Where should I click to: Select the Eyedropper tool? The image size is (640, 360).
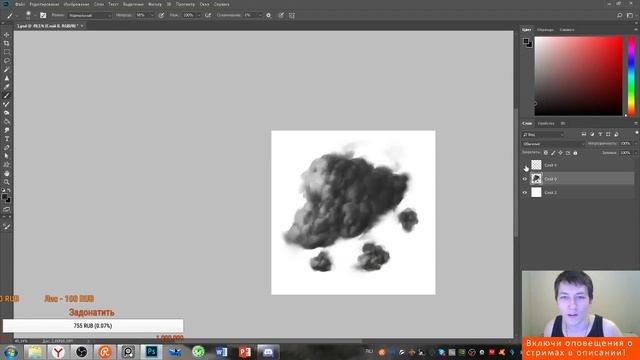(x=7, y=87)
